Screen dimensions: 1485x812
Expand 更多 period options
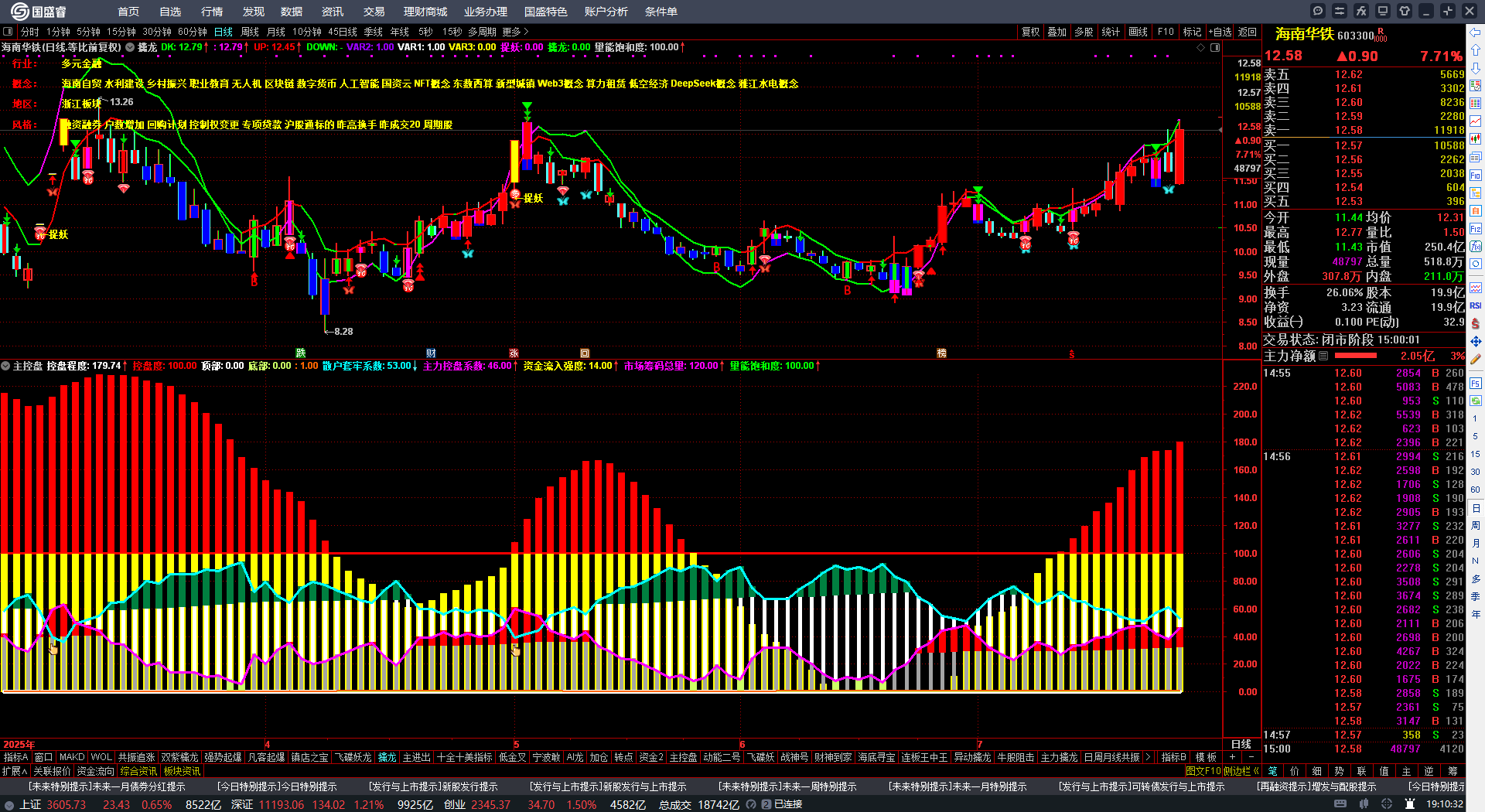(x=515, y=32)
